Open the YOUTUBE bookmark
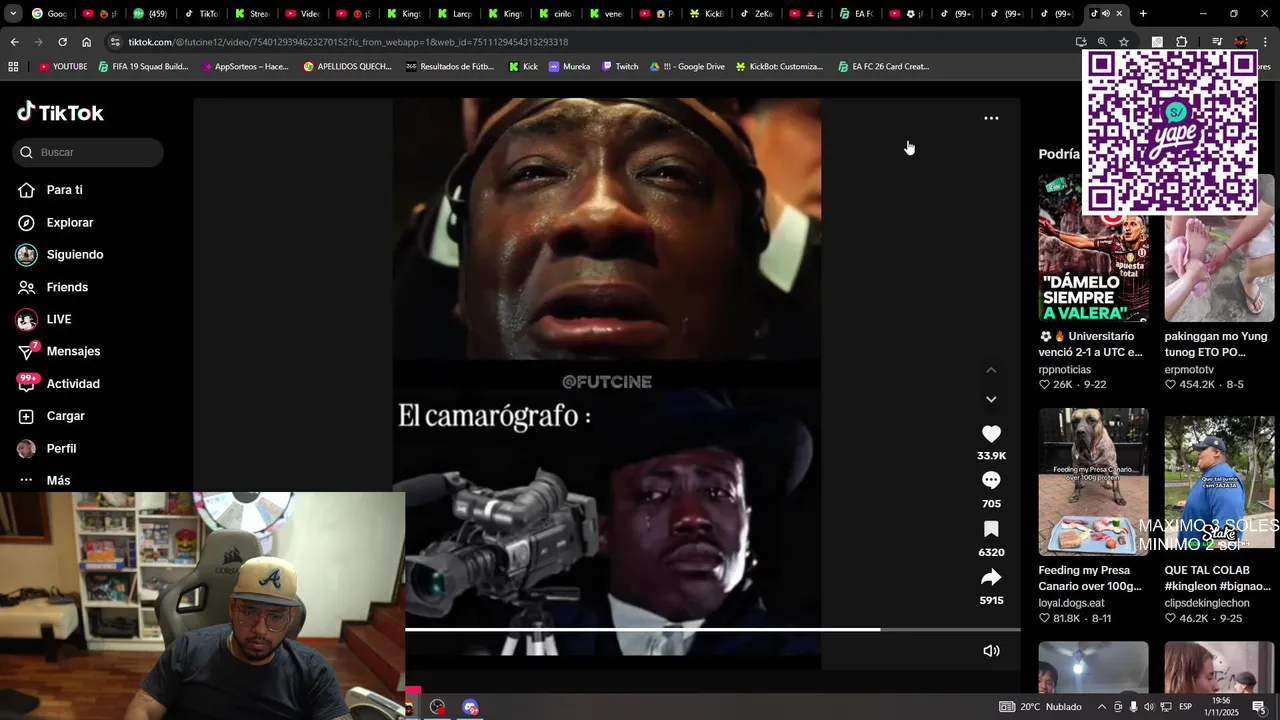The width and height of the screenshot is (1280, 720). click(64, 67)
